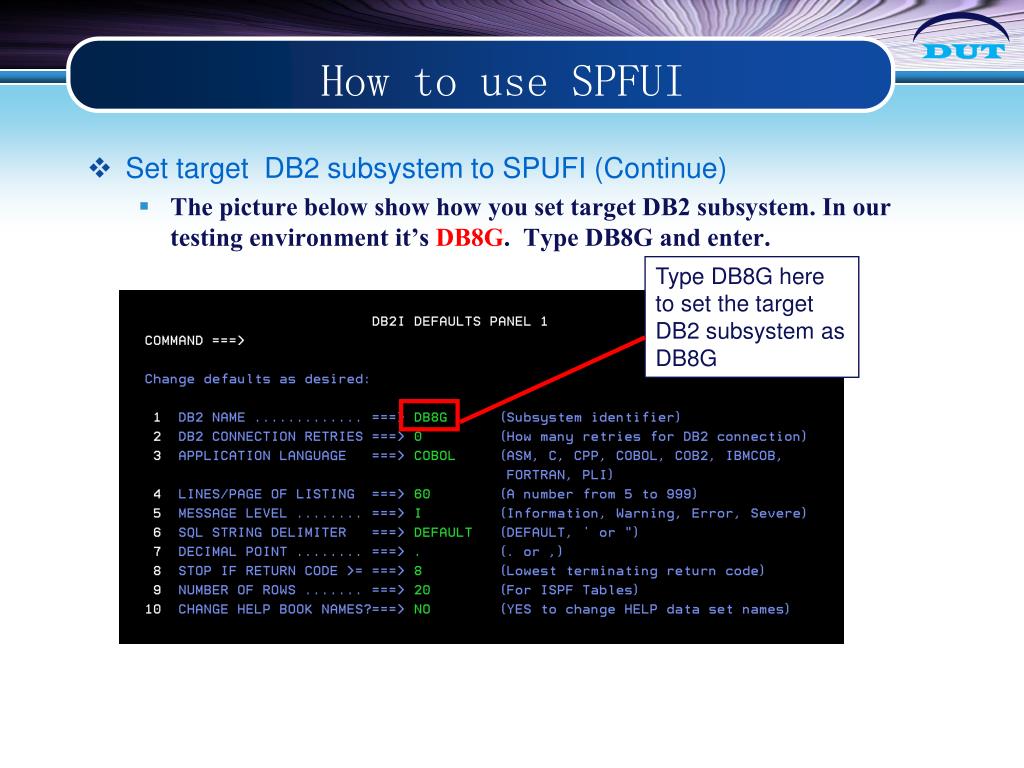Viewport: 1024px width, 768px height.
Task: Click the 'DB2 NAME' label
Action: coord(212,417)
